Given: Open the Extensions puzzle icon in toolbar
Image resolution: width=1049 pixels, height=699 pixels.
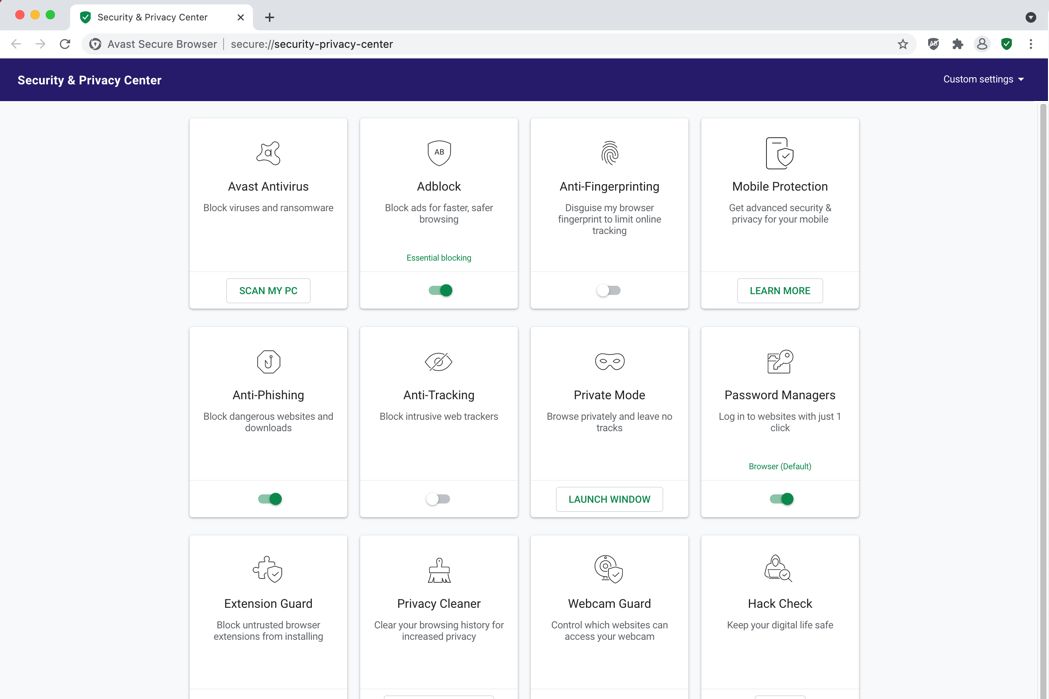Looking at the screenshot, I should point(957,44).
